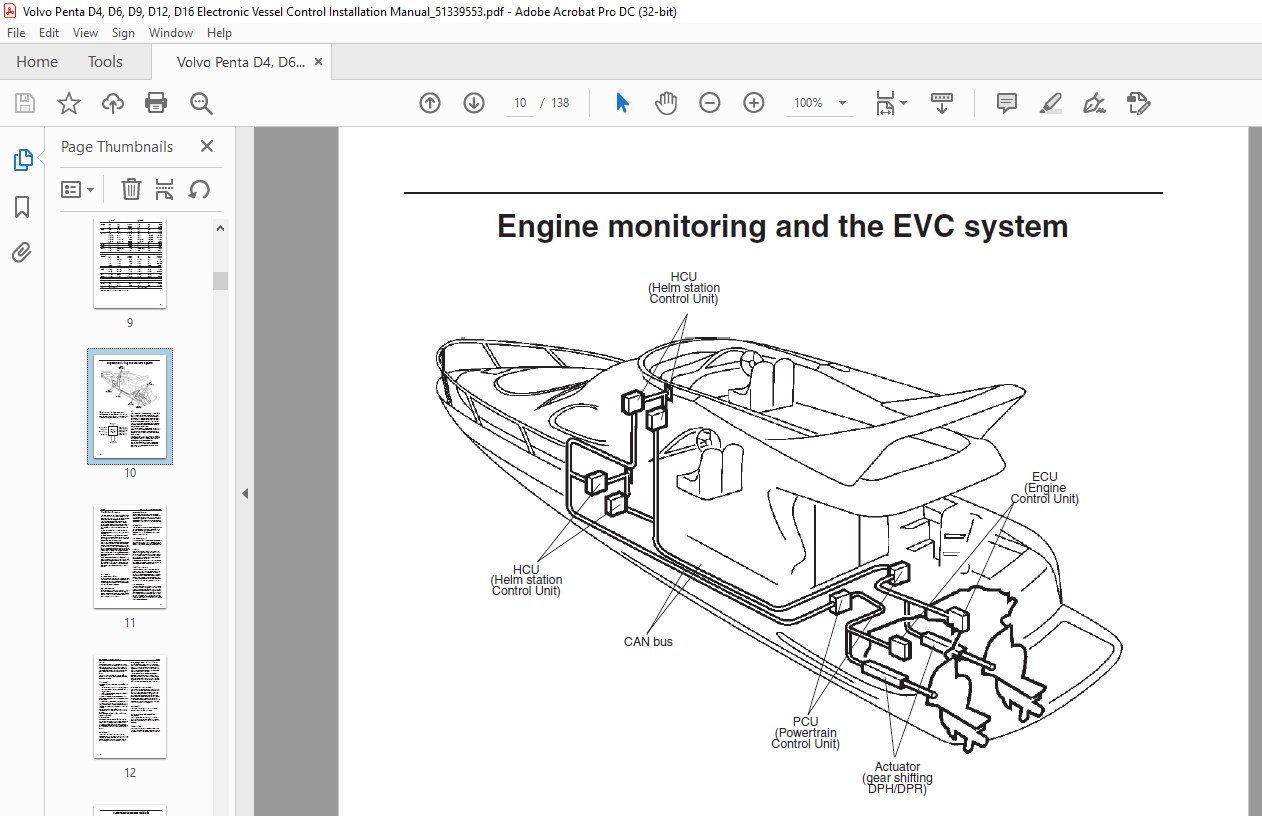Switch to the Home tab
Image resolution: width=1262 pixels, height=816 pixels.
[37, 62]
